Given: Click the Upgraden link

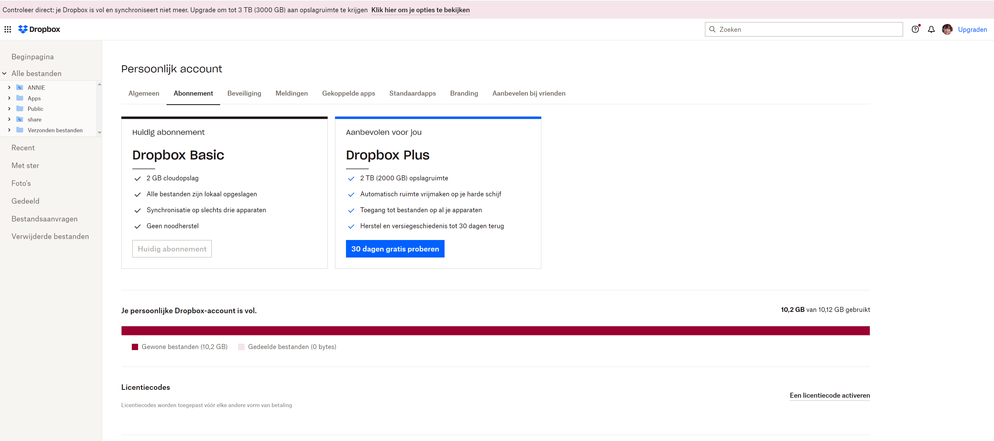Looking at the screenshot, I should click(x=972, y=29).
